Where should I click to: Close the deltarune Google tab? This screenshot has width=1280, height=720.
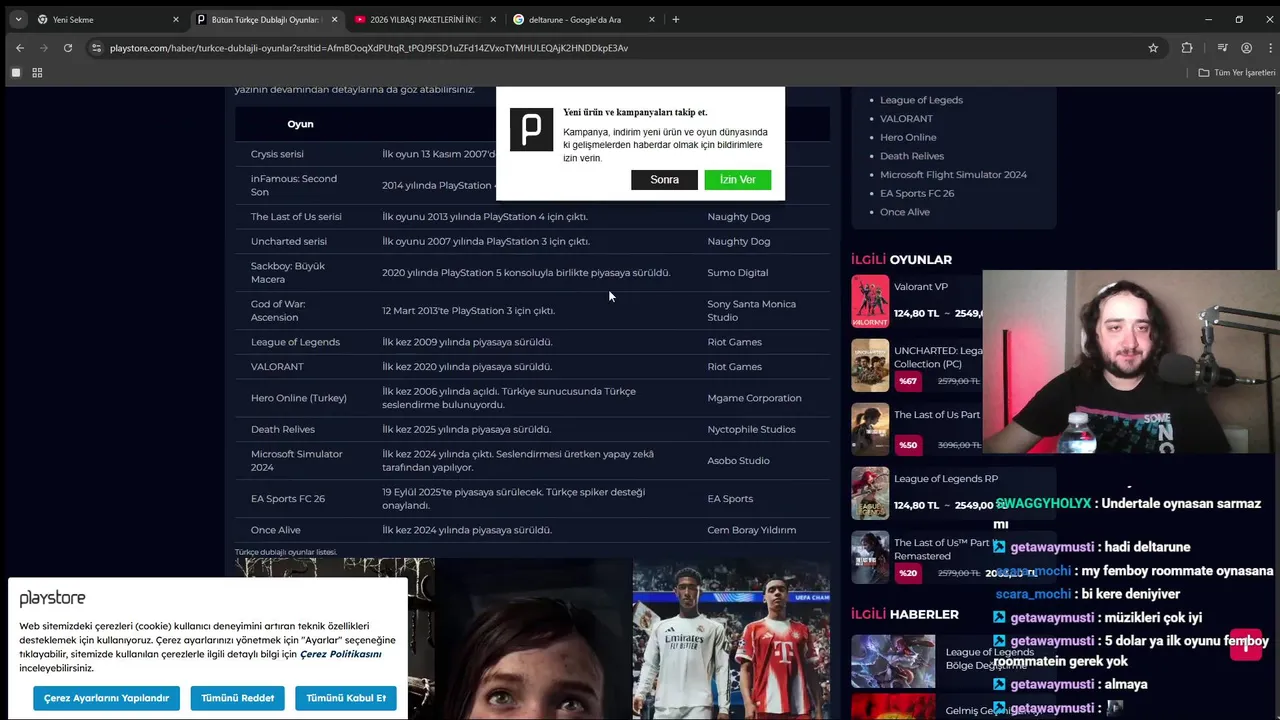[x=652, y=19]
